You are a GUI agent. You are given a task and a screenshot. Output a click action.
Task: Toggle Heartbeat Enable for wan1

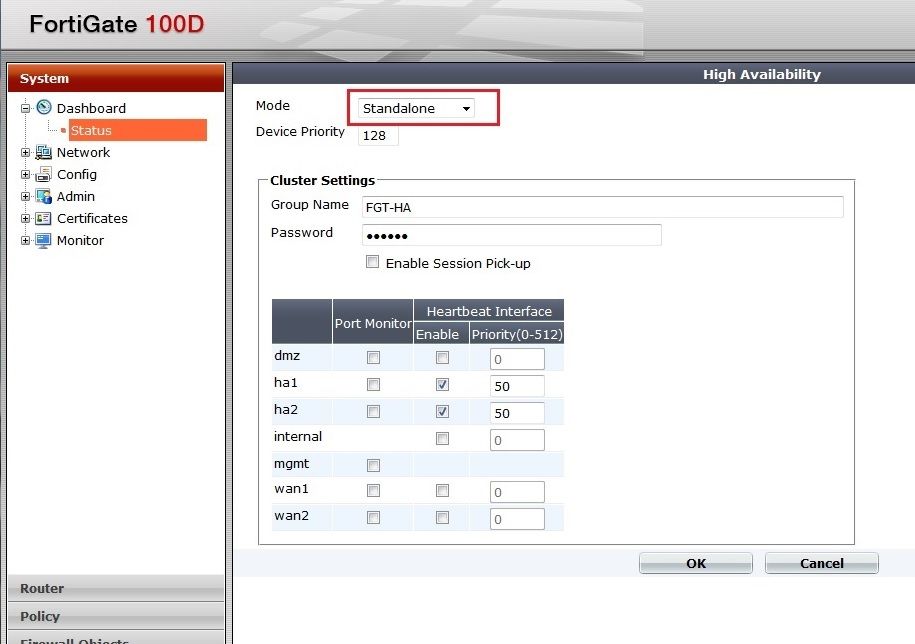click(x=442, y=491)
